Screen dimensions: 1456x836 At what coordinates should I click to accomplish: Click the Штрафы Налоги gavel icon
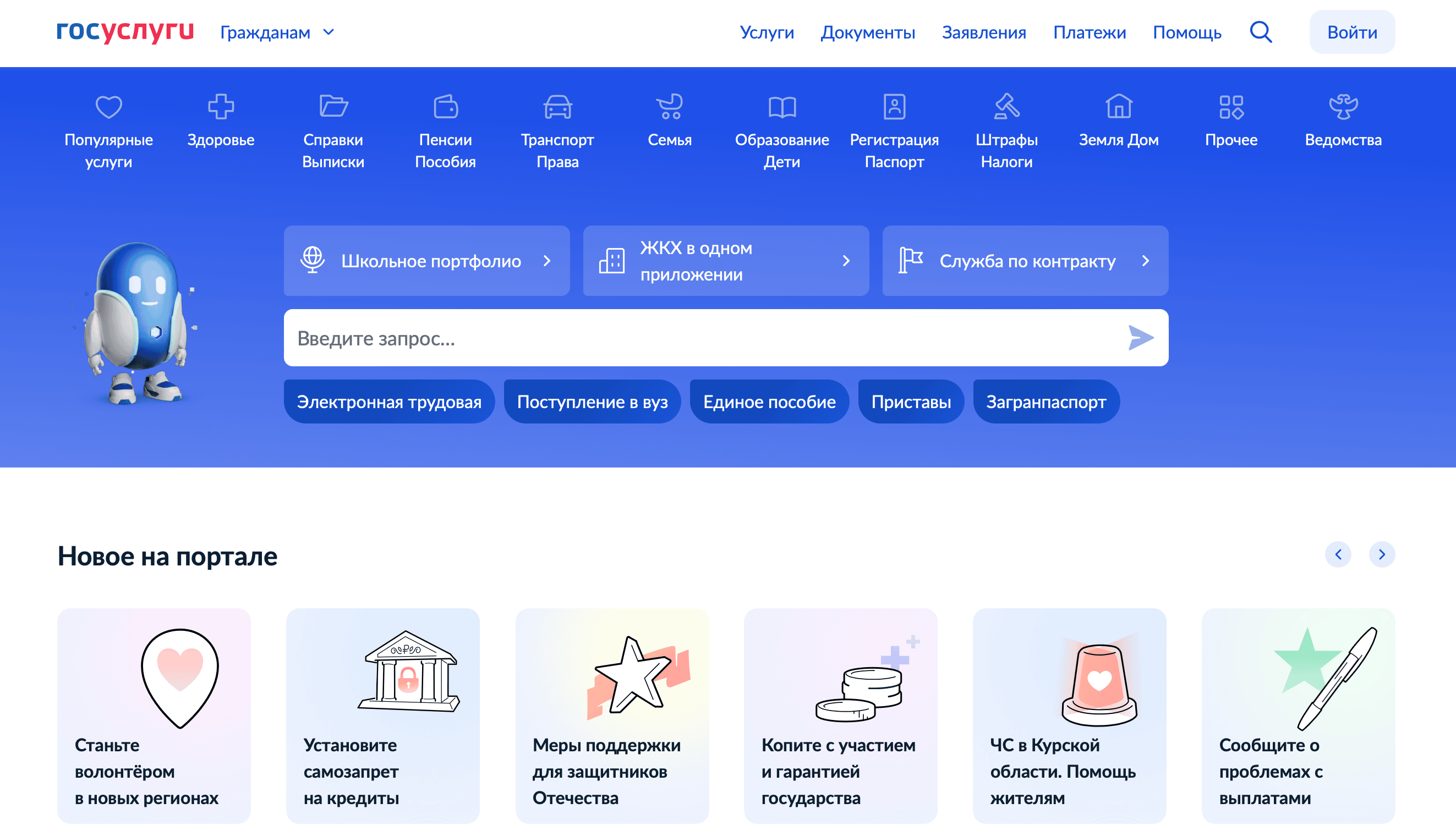(x=1006, y=107)
